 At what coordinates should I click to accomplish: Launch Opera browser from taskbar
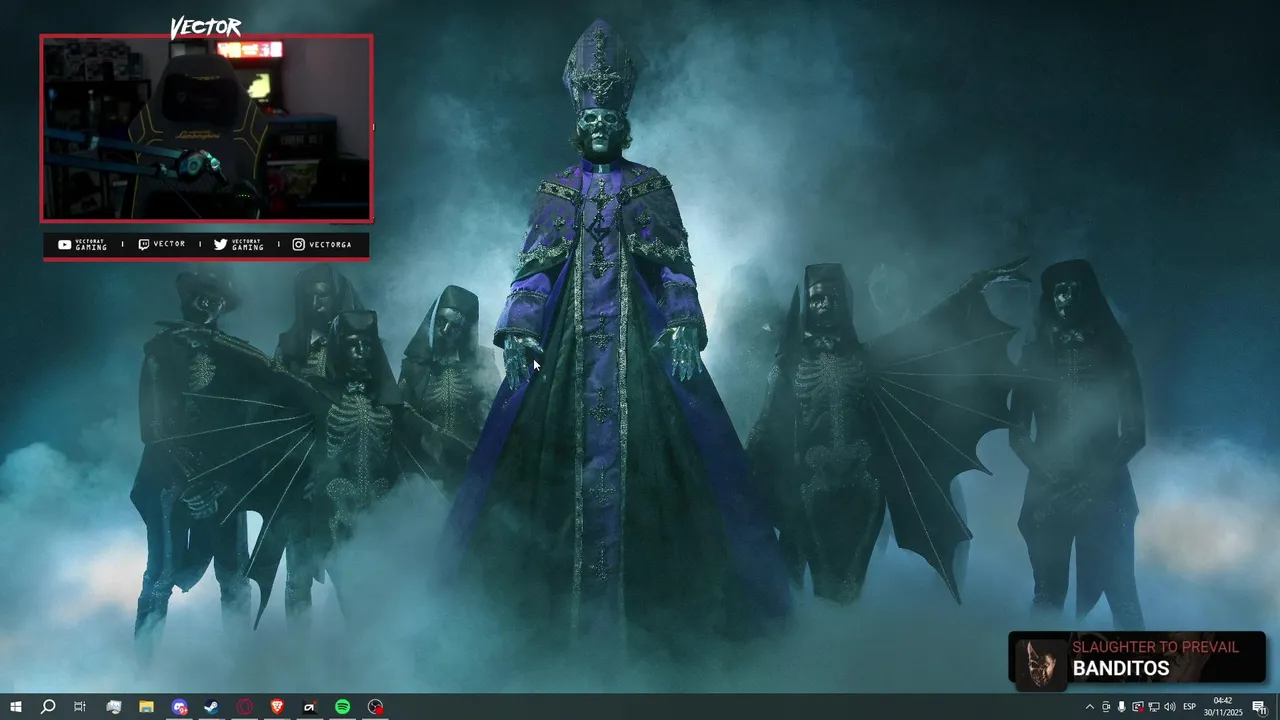click(245, 707)
